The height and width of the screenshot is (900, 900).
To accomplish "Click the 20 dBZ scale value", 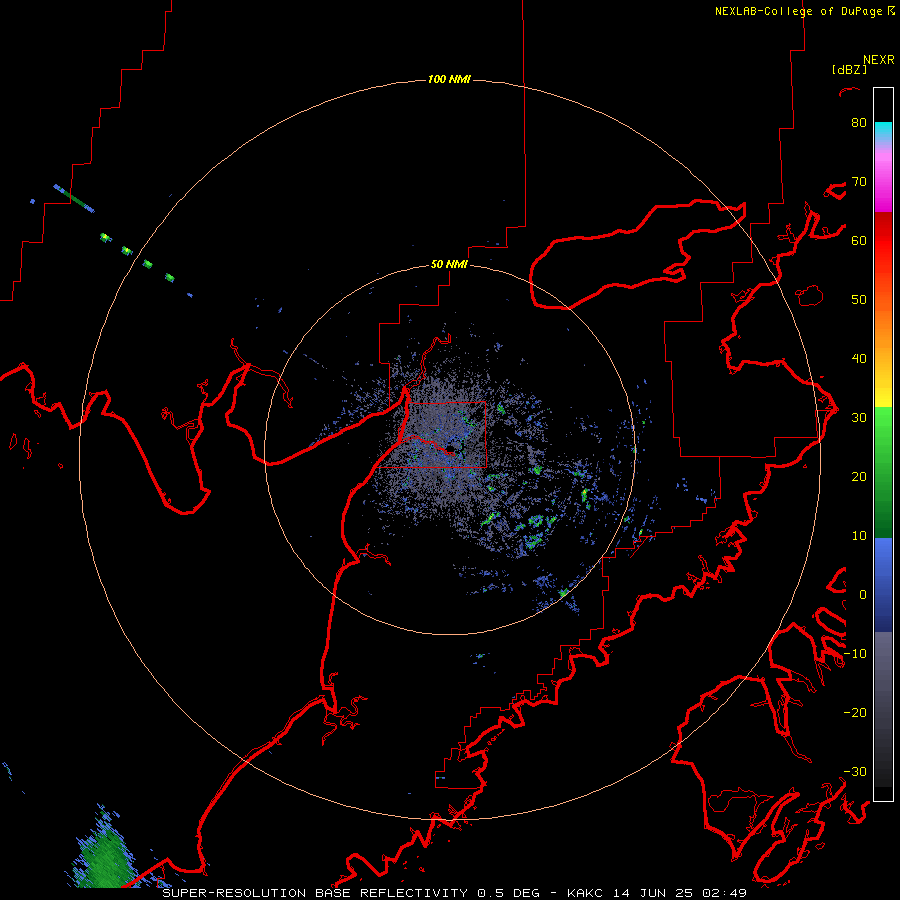I will click(x=859, y=476).
